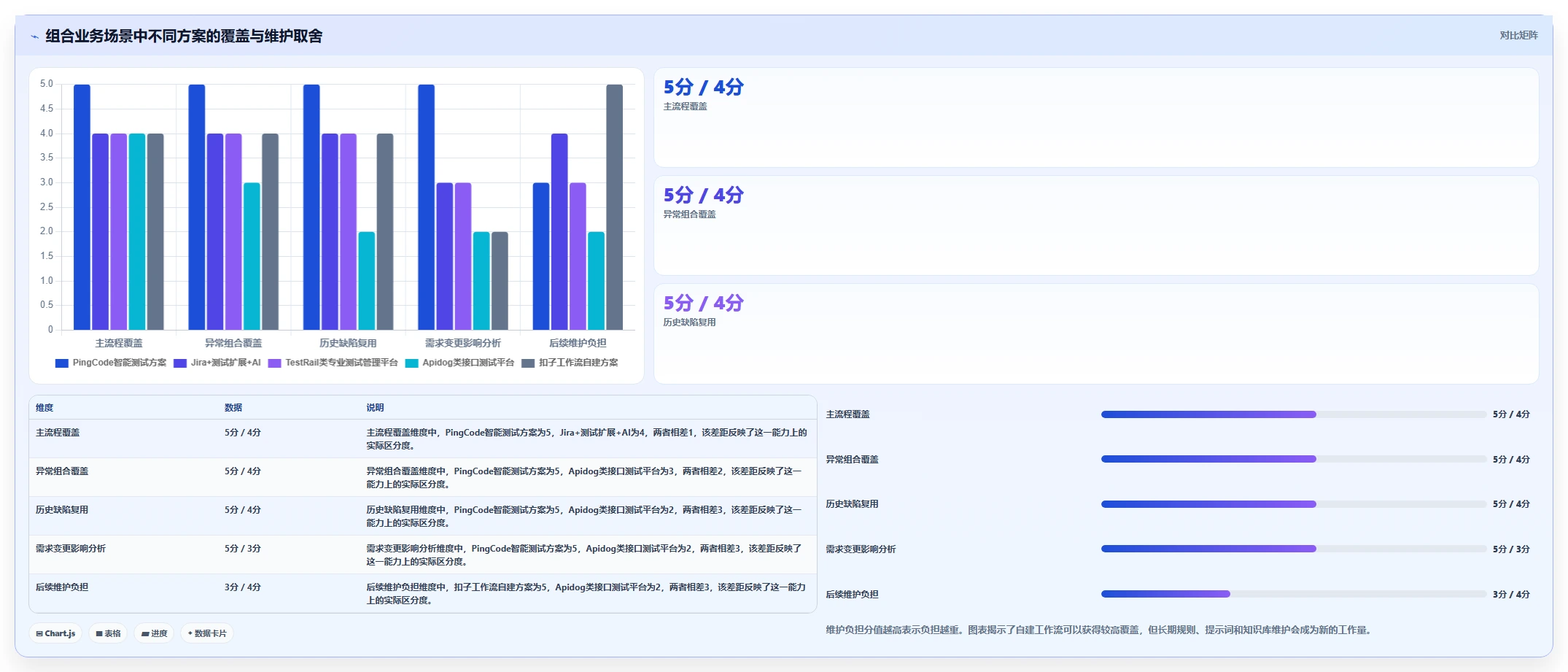Click the cyan Apidog bar in 主流程覆盖 group

(x=137, y=232)
